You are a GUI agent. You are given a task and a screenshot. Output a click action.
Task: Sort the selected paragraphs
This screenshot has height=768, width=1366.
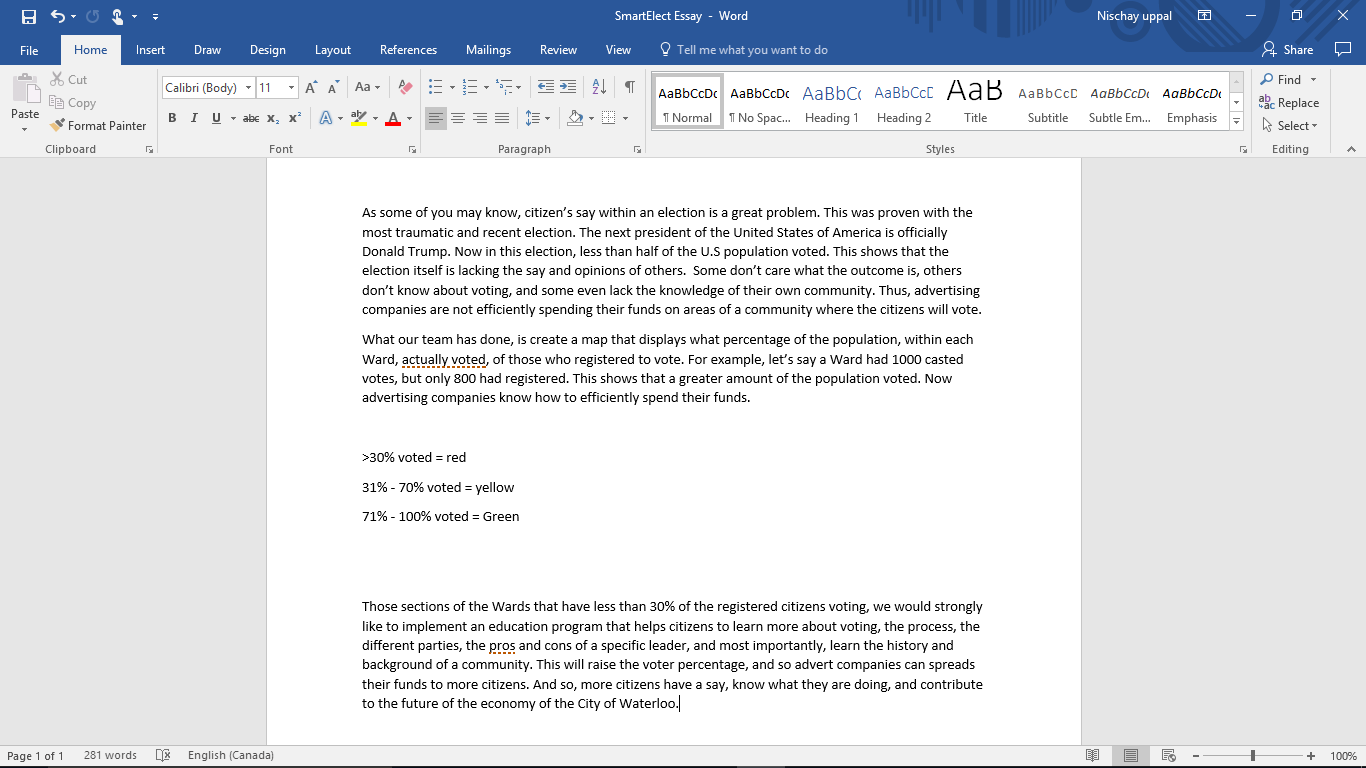click(x=599, y=88)
